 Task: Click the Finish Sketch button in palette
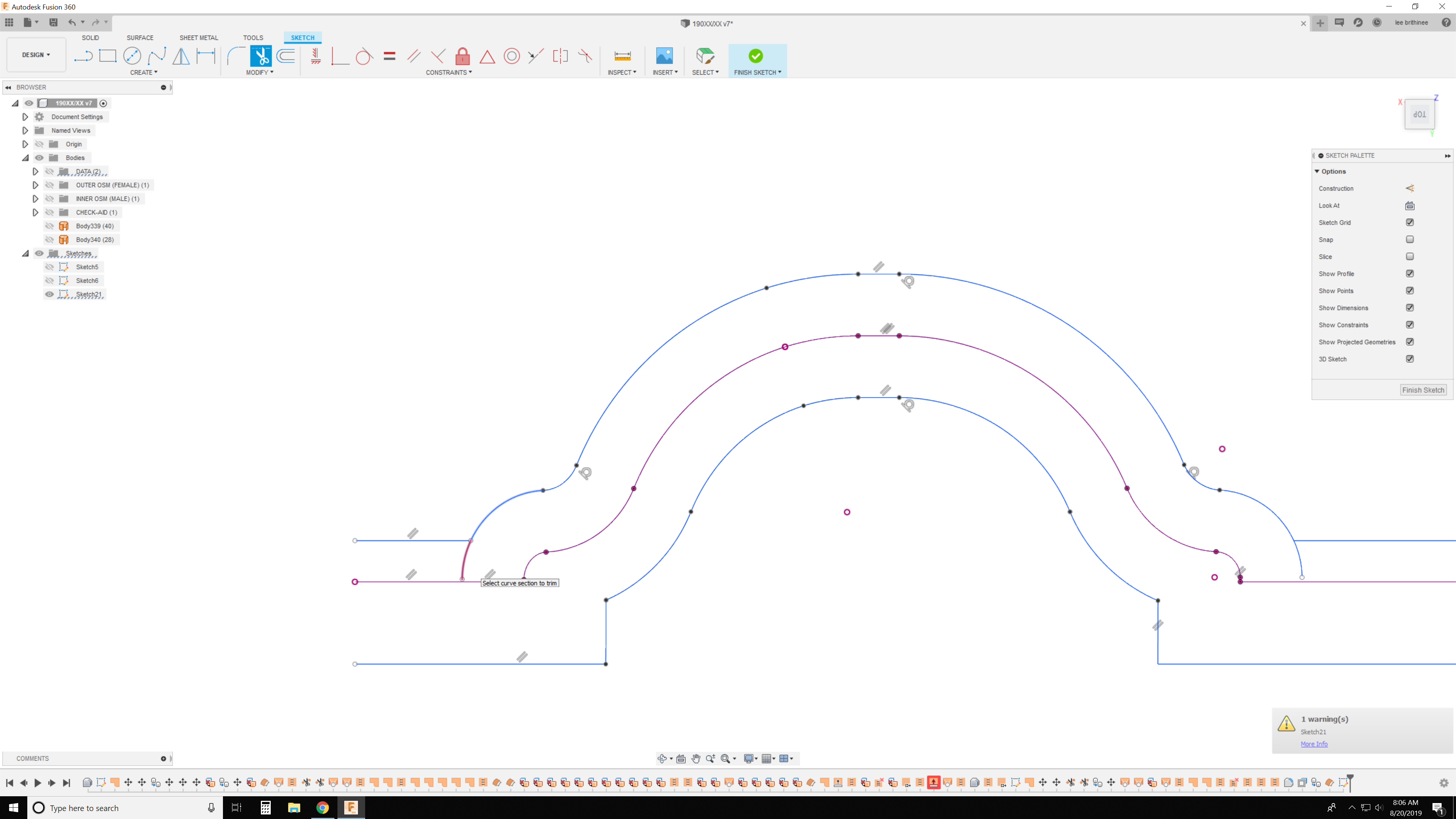[x=1423, y=390]
